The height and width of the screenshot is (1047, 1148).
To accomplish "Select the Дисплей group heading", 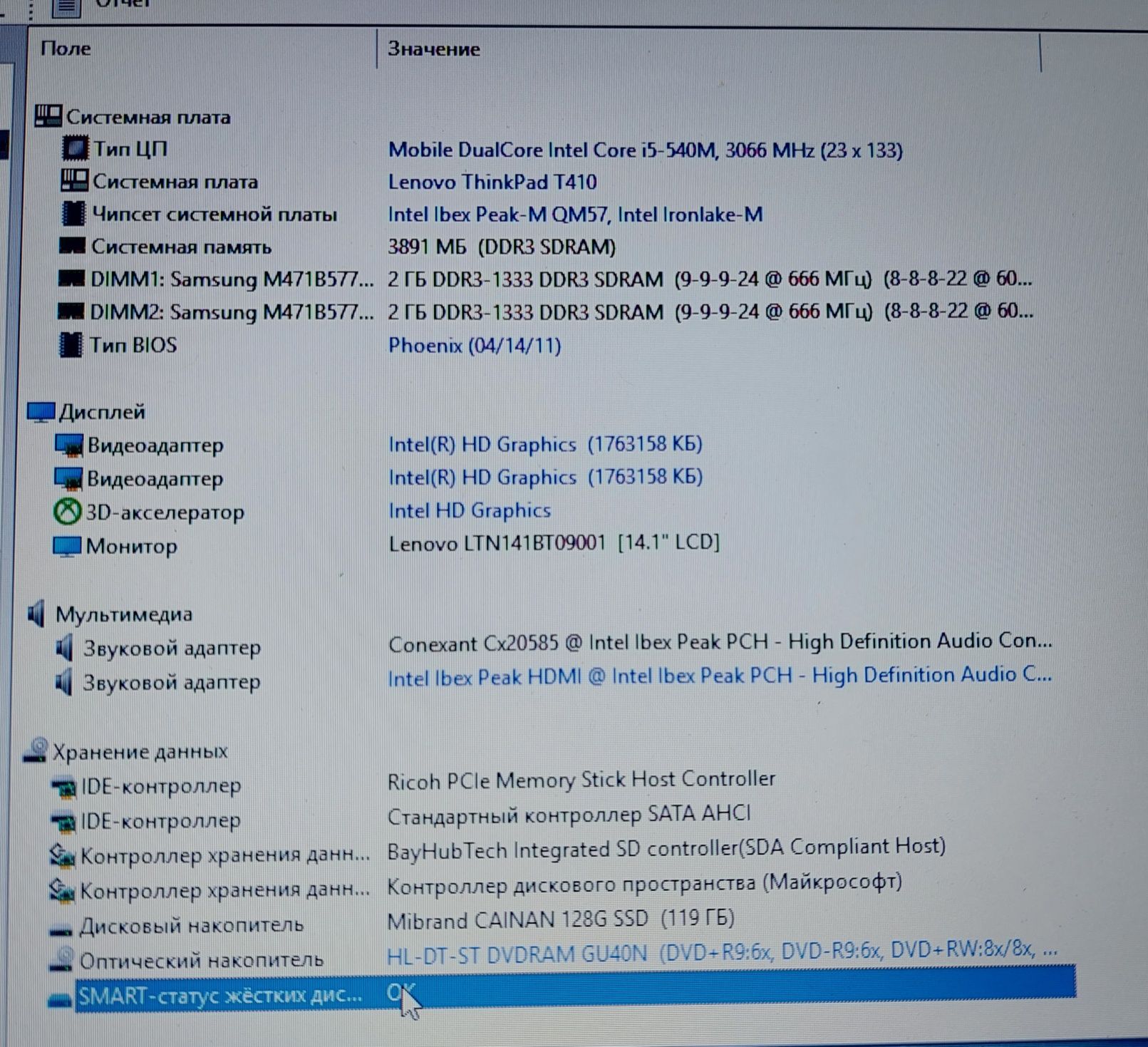I will click(x=101, y=412).
